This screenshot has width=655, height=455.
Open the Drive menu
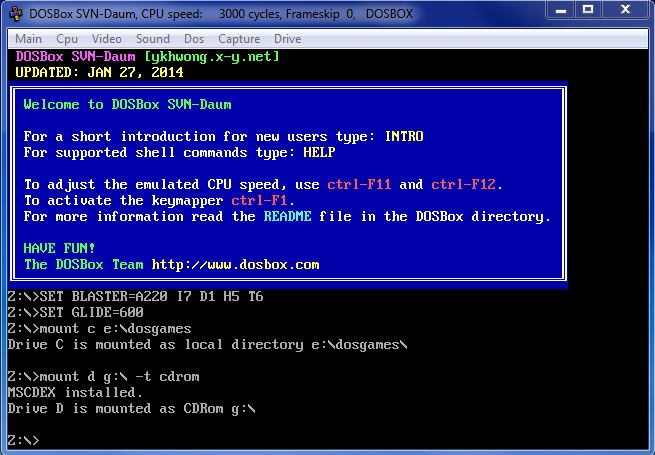[287, 39]
